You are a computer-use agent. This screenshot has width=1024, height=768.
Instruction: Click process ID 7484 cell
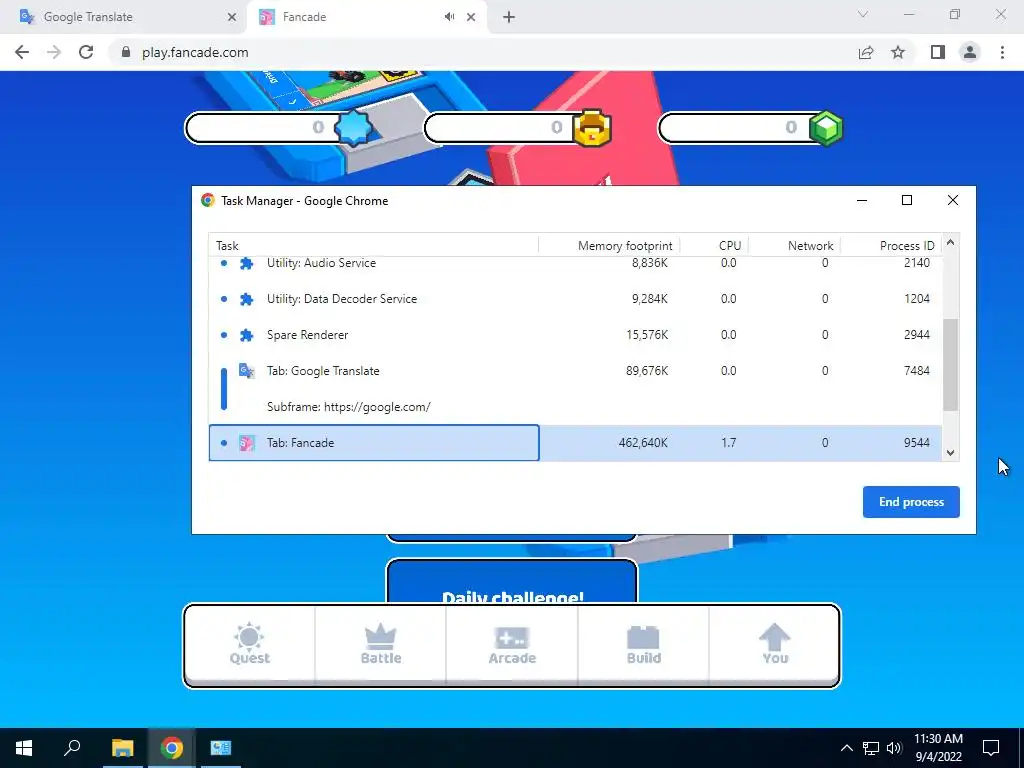coord(916,371)
